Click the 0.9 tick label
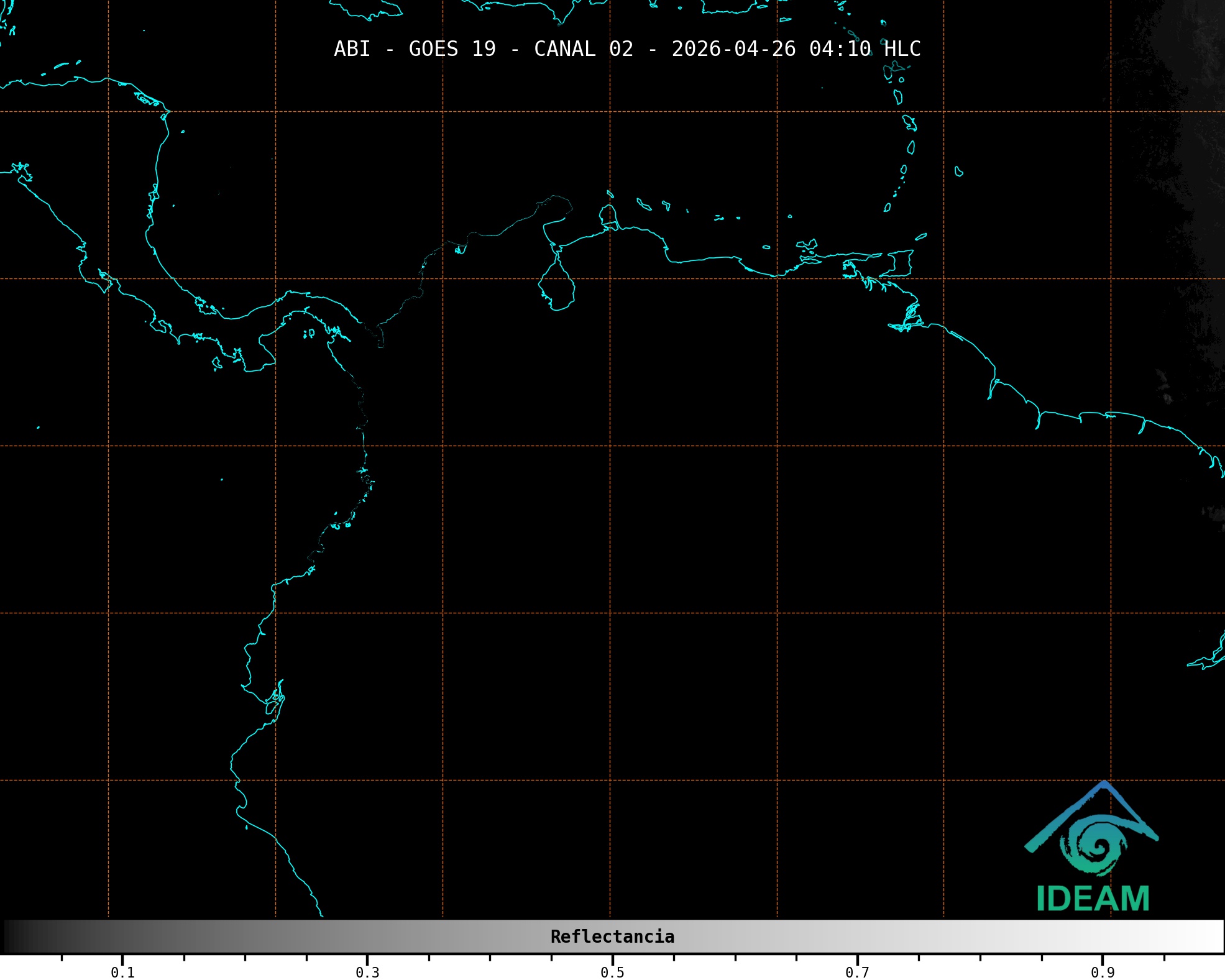Viewport: 1225px width, 980px height. pos(1103,973)
